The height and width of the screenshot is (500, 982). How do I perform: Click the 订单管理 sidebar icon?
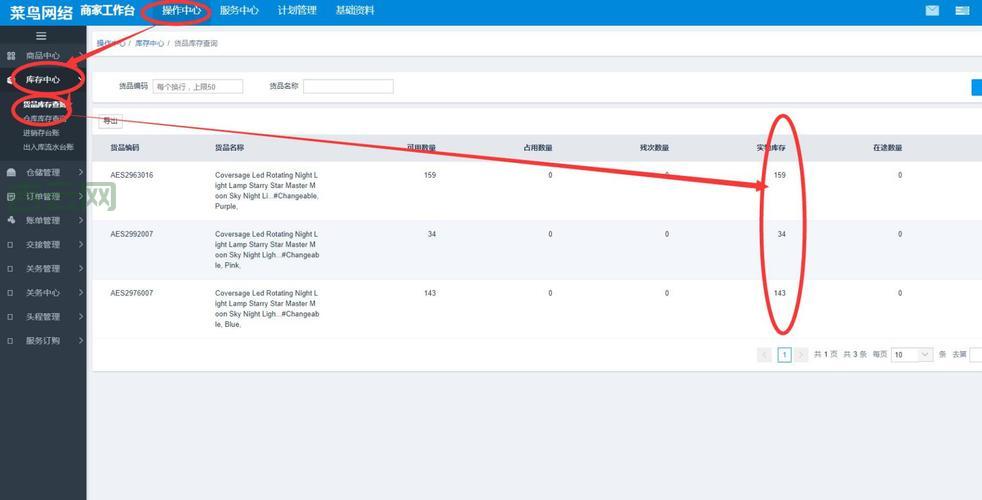tap(11, 197)
